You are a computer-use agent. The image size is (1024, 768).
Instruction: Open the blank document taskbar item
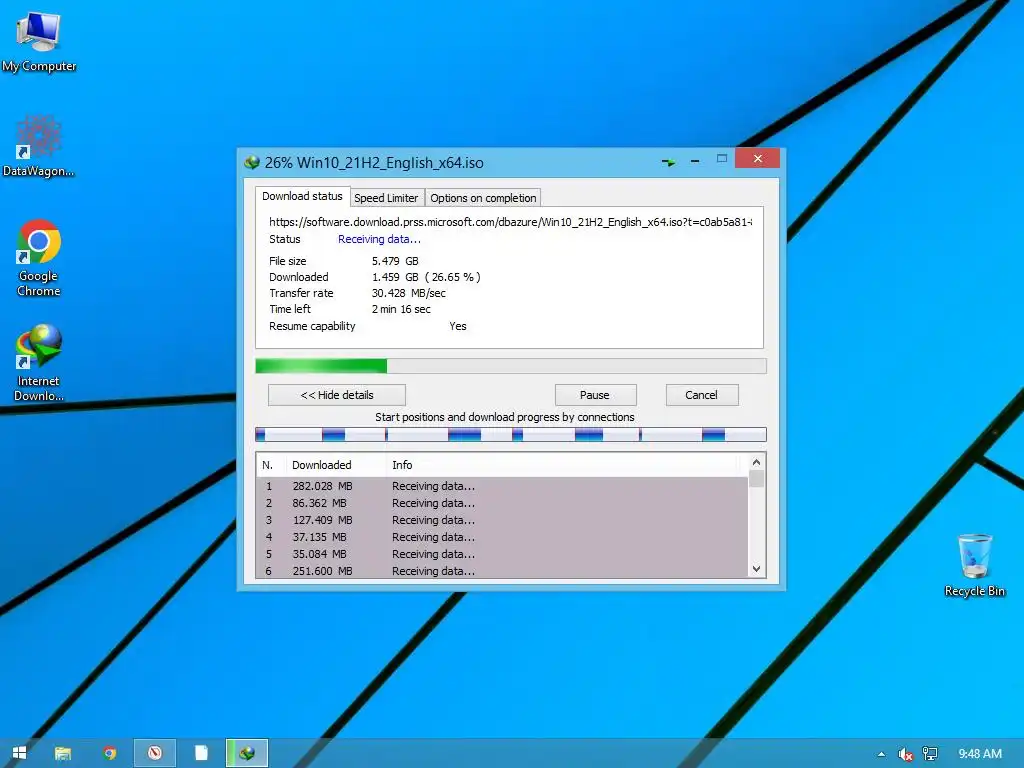[x=201, y=753]
